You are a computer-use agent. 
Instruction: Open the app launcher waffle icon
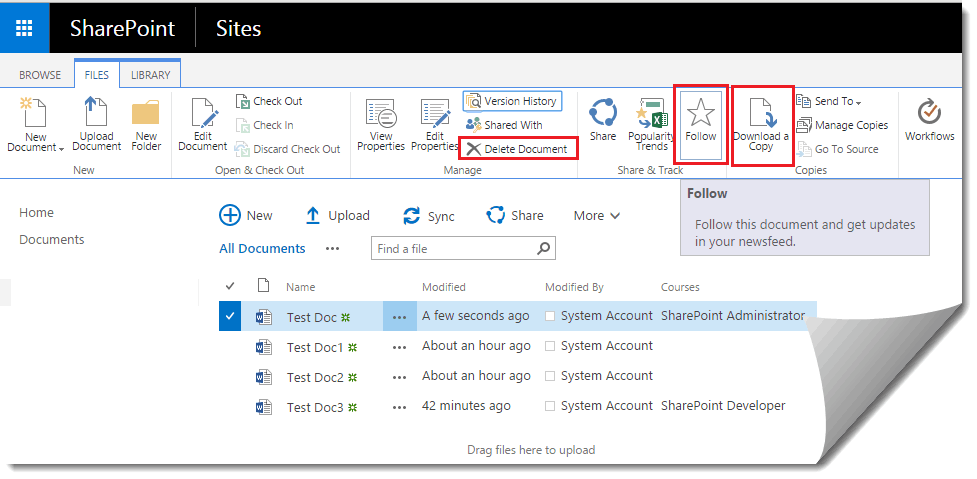tap(24, 27)
